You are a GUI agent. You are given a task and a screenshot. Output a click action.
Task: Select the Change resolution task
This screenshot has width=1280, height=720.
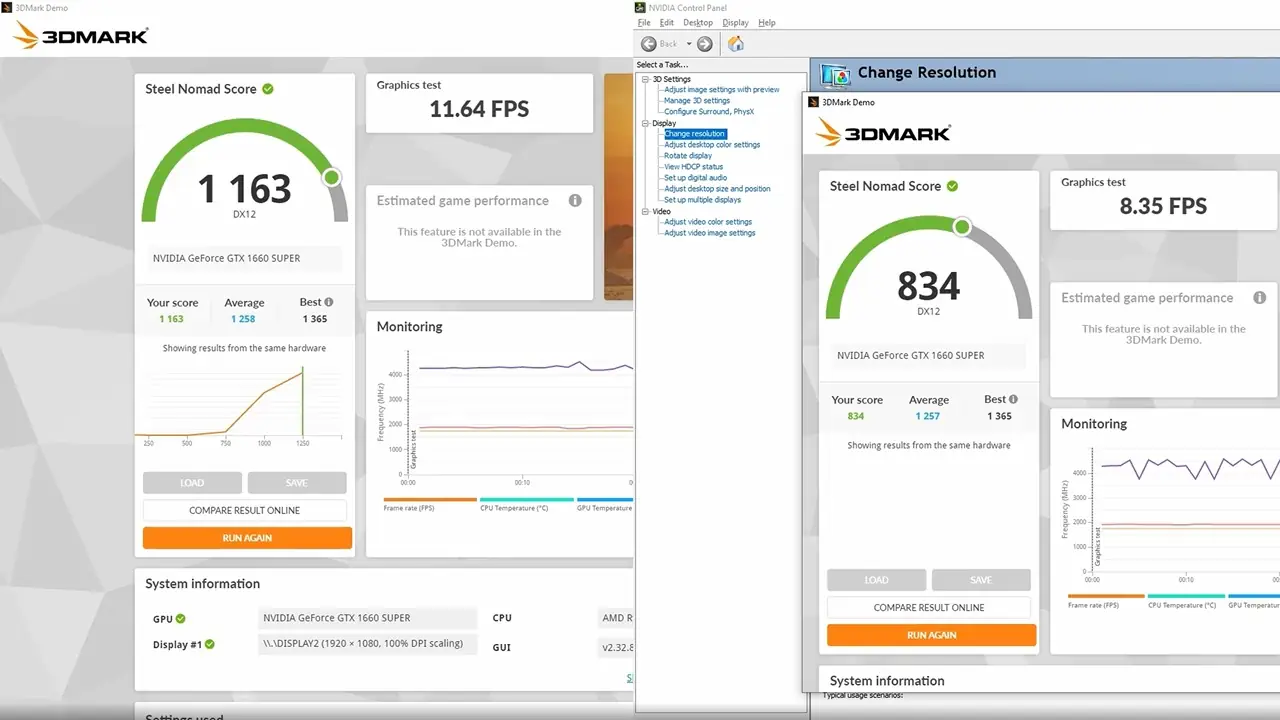[695, 134]
